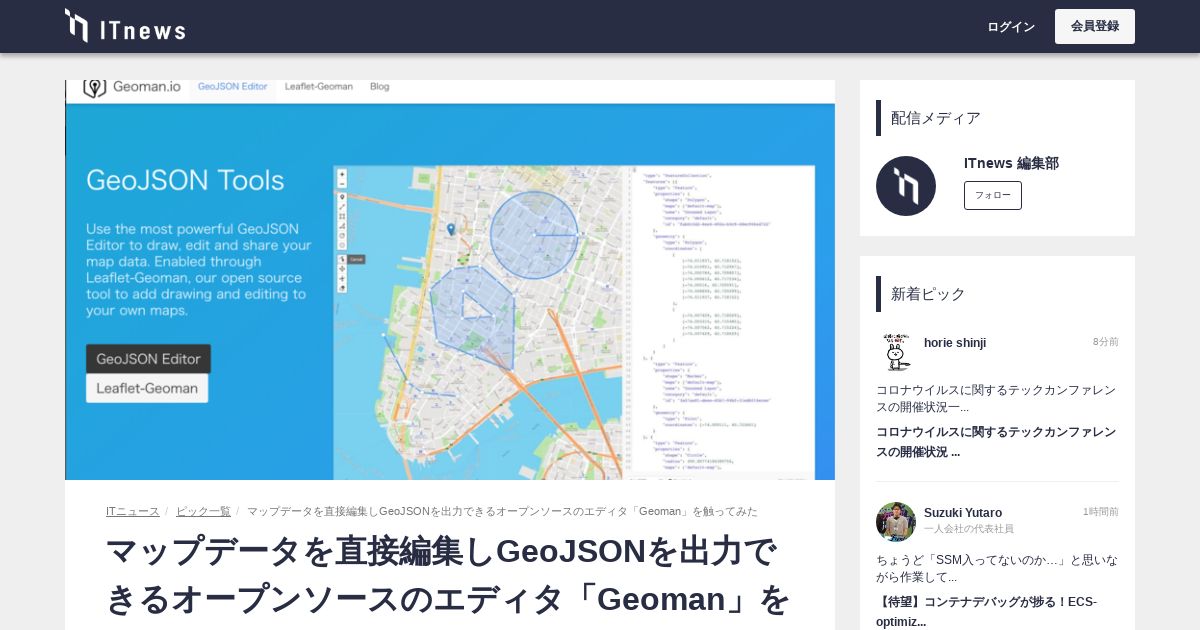Click the 配信メディア section heading
Viewport: 1200px width, 630px height.
936,118
